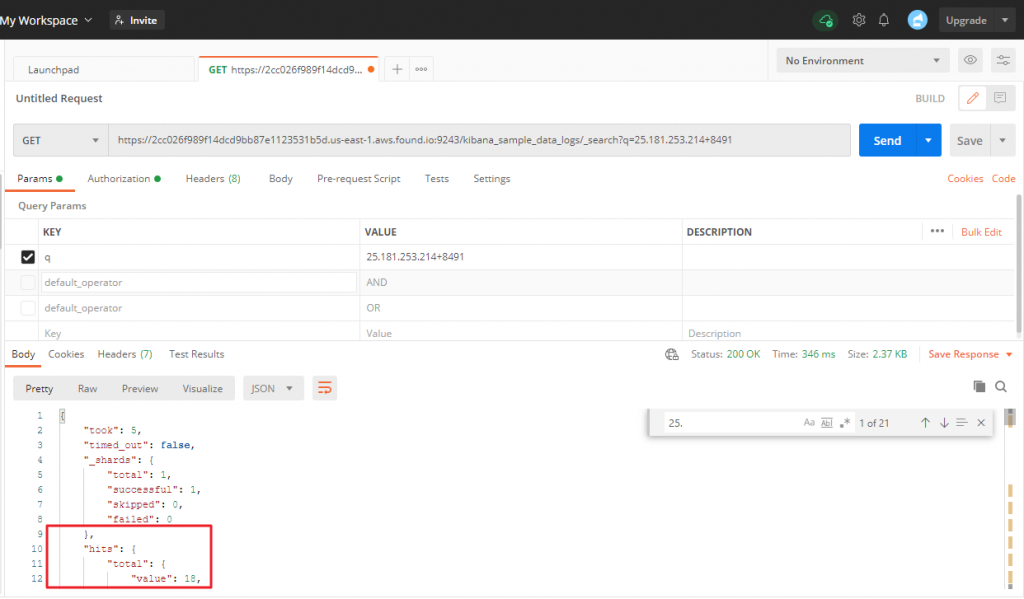Screen dimensions: 1024x599
Task: Enable default_operator AND checkbox
Action: click(x=27, y=282)
